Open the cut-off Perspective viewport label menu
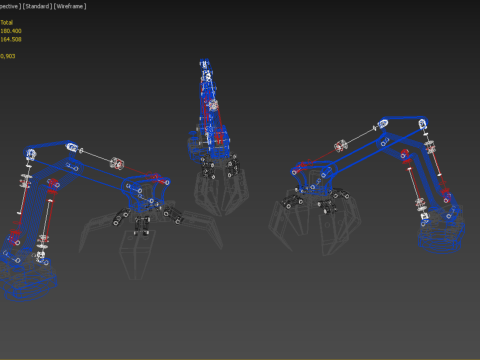Screen dimensions: 480x360 point(10,6)
